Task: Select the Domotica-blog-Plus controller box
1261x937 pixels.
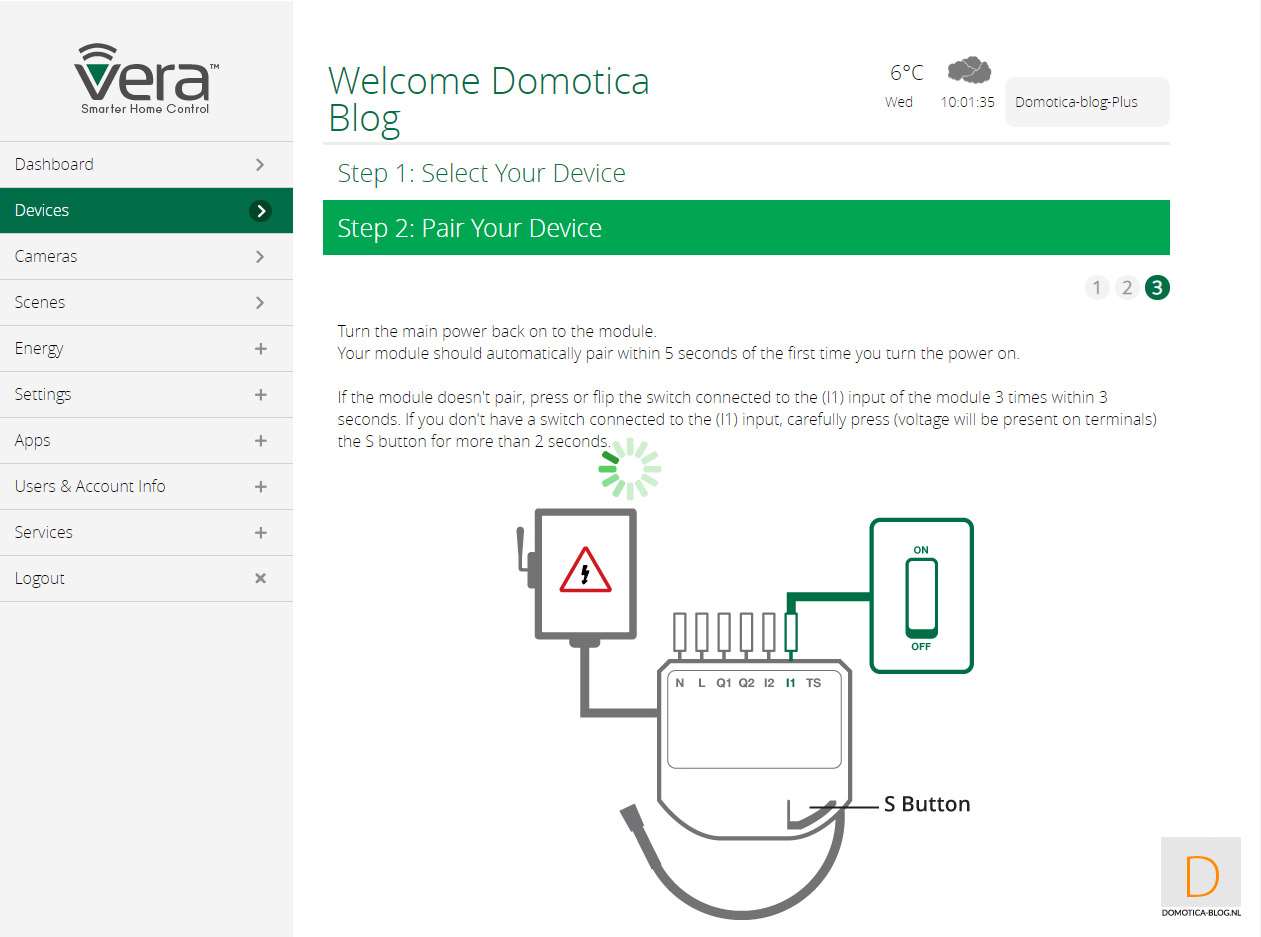Action: (x=1086, y=102)
